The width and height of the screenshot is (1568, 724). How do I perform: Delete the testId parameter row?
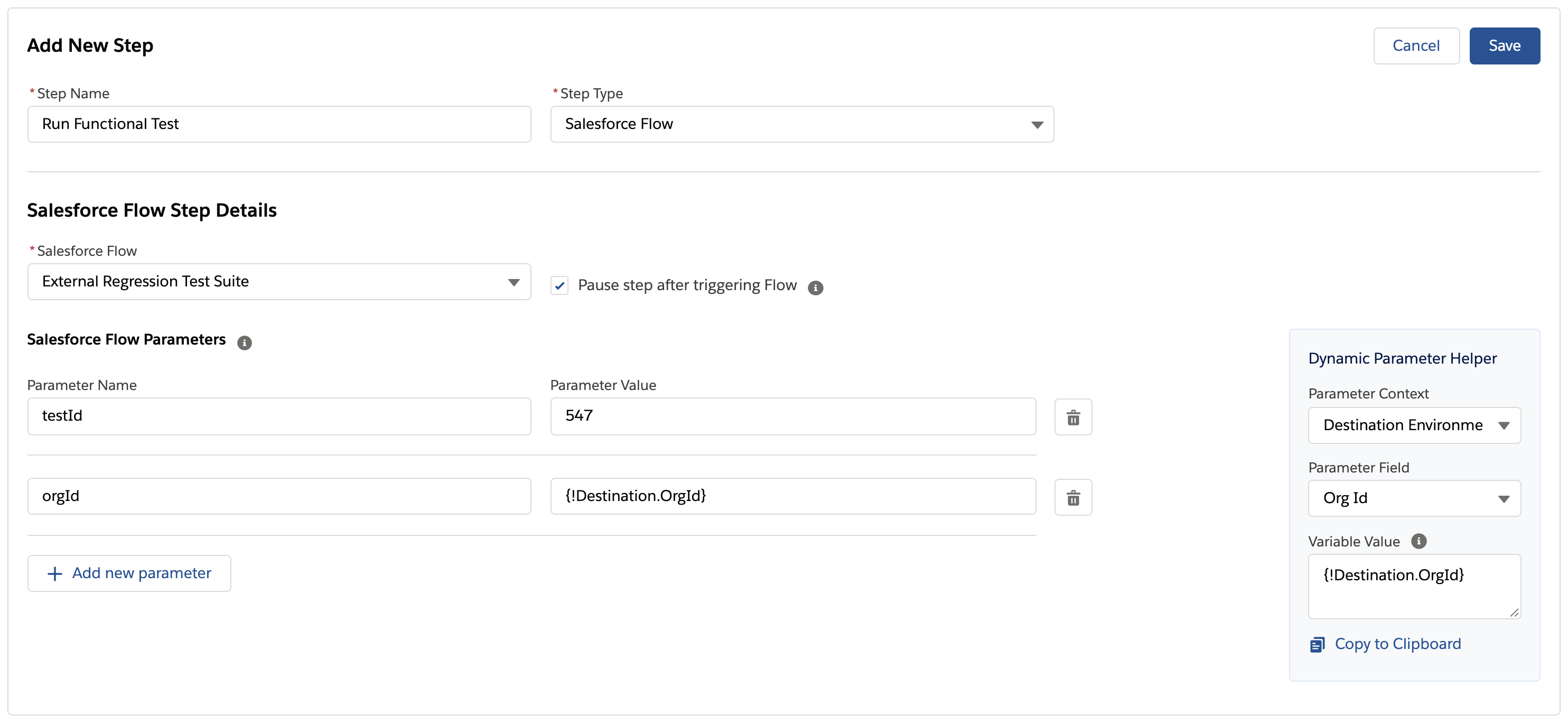click(1073, 416)
